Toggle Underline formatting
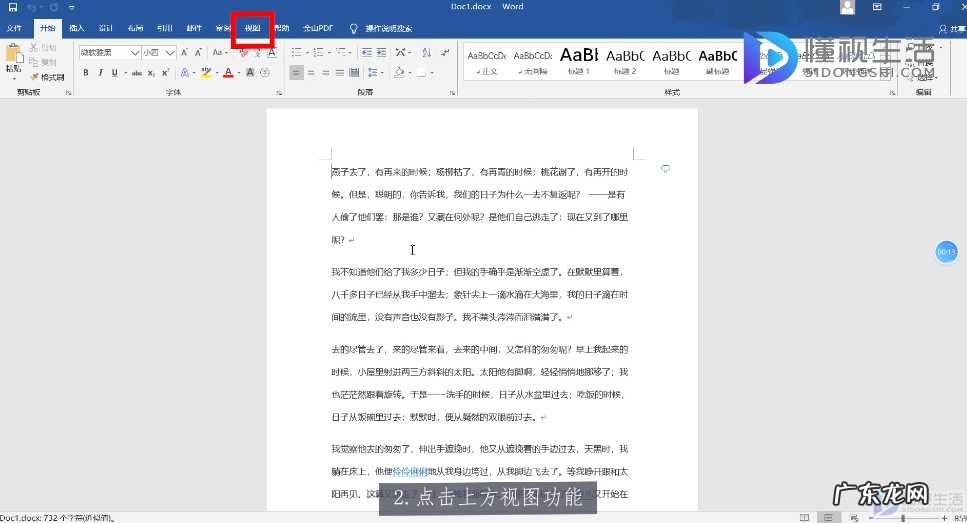Screen dimensions: 967x523 115,73
